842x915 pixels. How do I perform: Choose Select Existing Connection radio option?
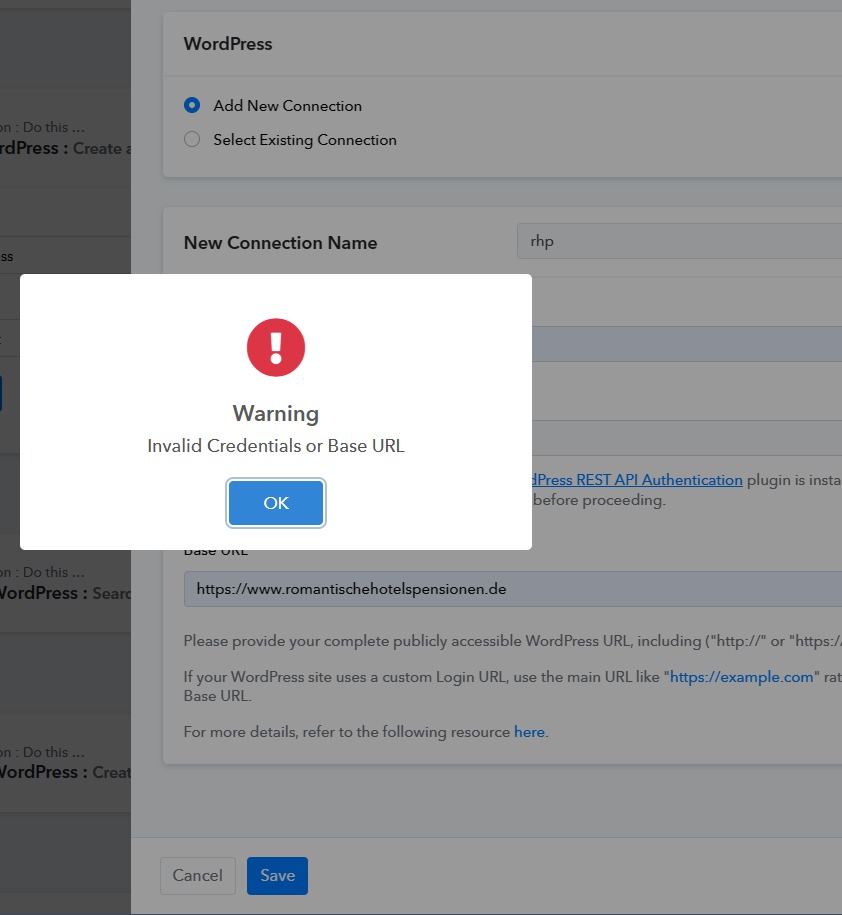tap(192, 139)
